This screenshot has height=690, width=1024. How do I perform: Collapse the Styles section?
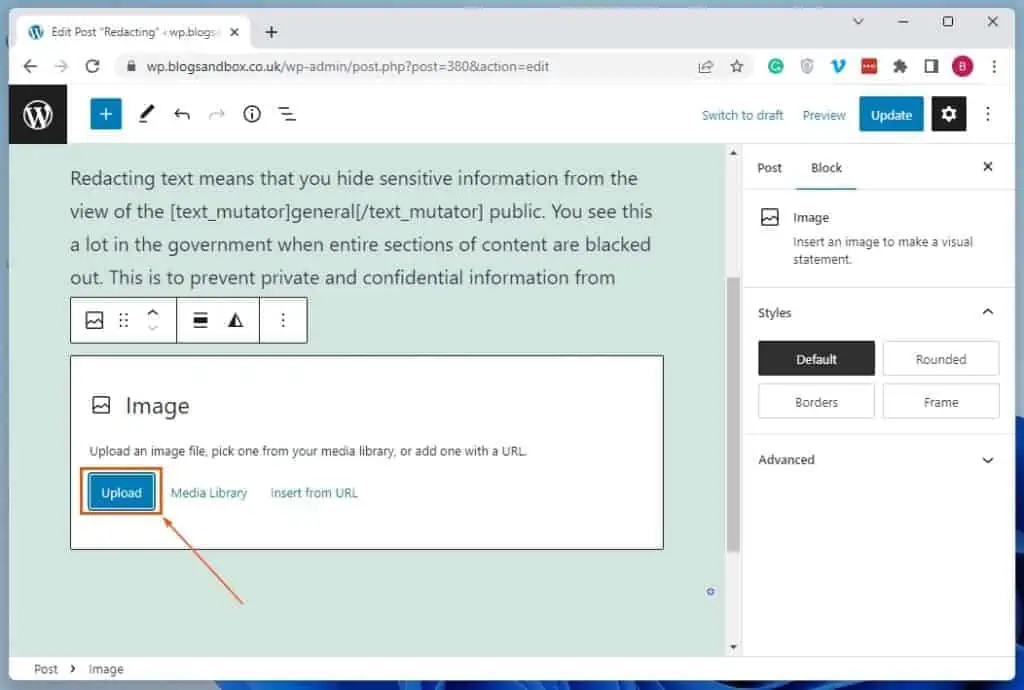pos(988,312)
